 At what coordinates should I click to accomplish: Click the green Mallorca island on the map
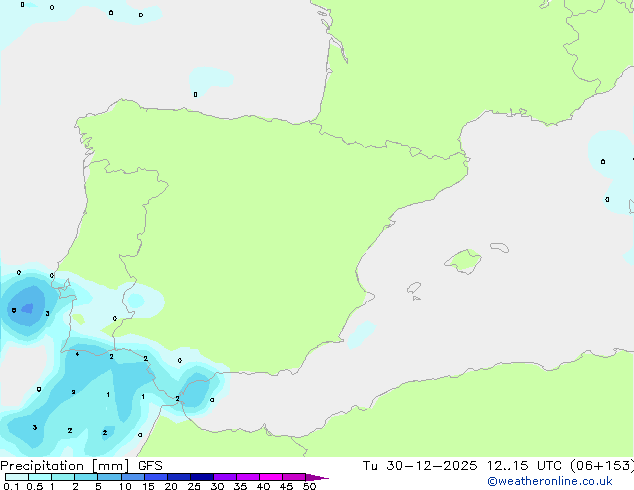coord(463,262)
